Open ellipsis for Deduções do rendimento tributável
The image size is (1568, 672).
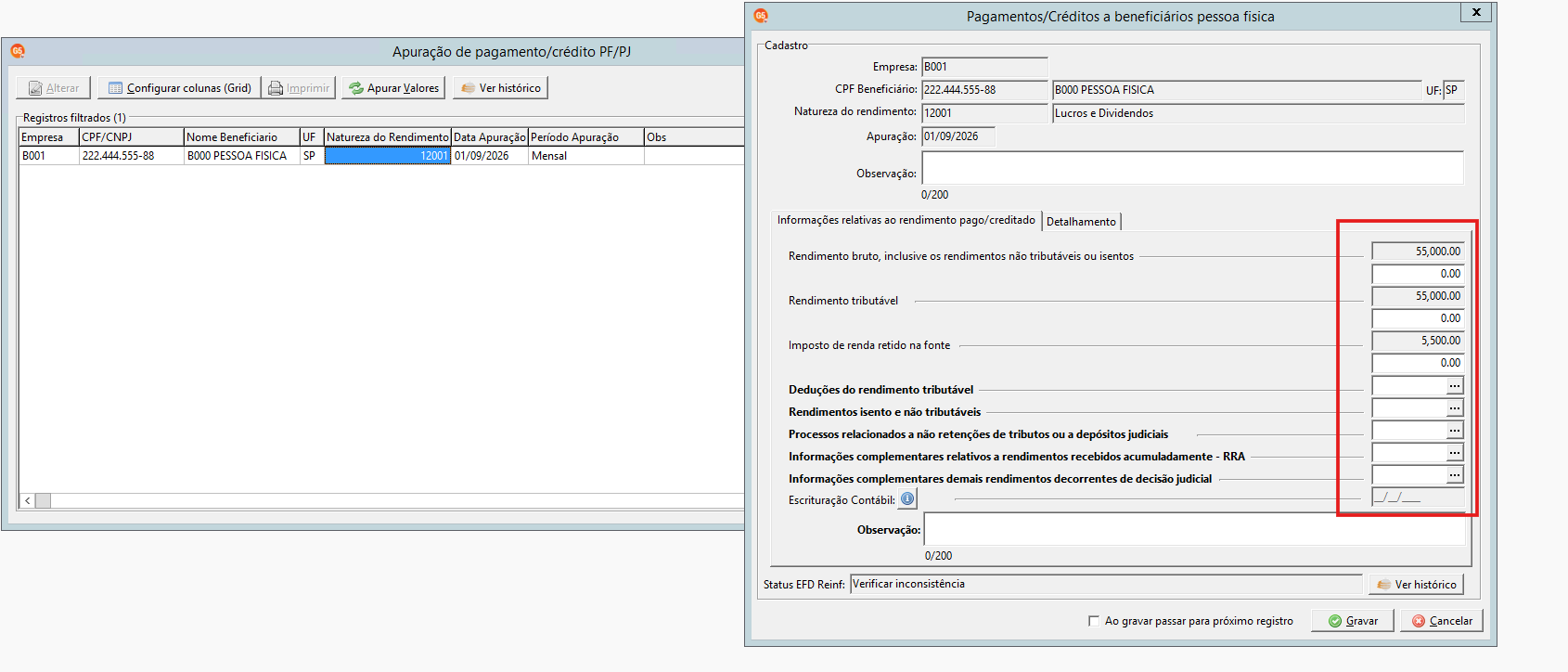click(x=1455, y=386)
